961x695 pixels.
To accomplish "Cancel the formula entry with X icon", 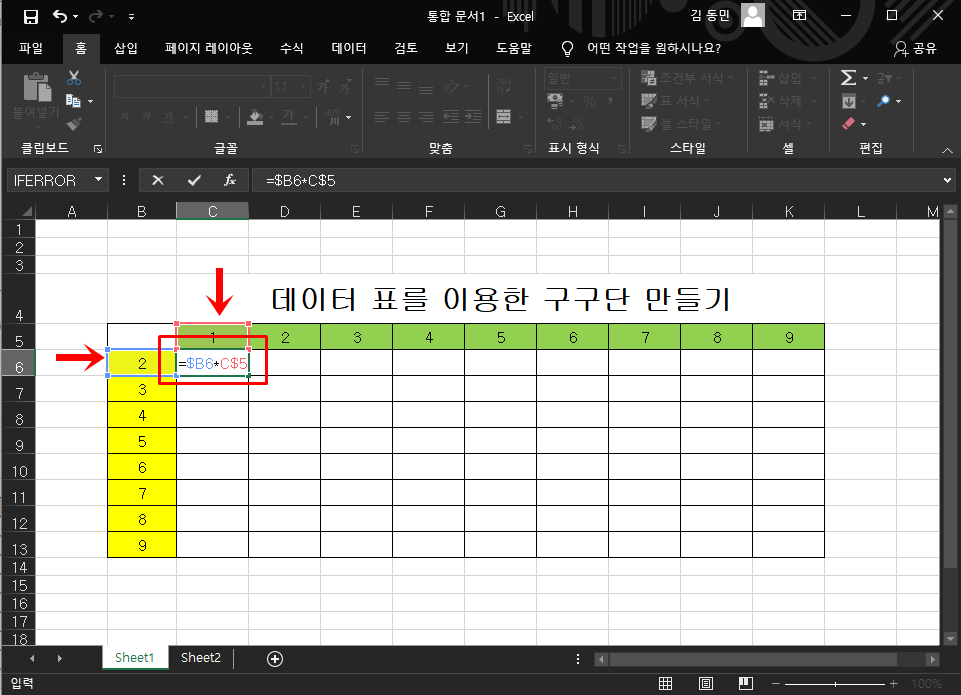I will pos(158,180).
